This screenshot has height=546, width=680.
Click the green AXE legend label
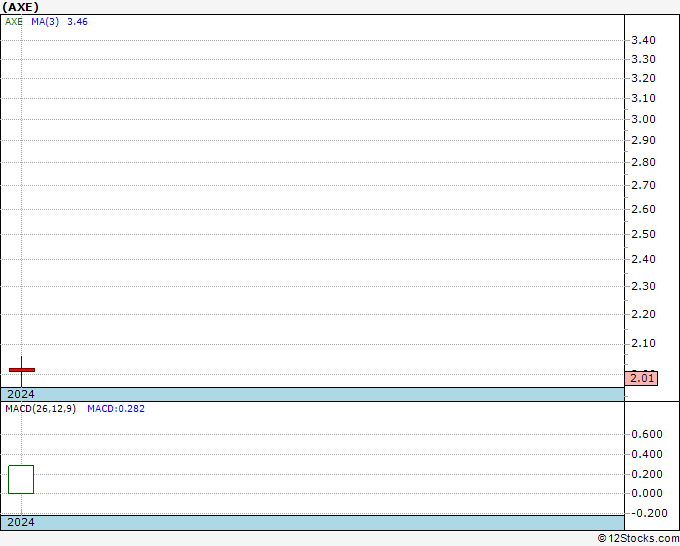13,22
